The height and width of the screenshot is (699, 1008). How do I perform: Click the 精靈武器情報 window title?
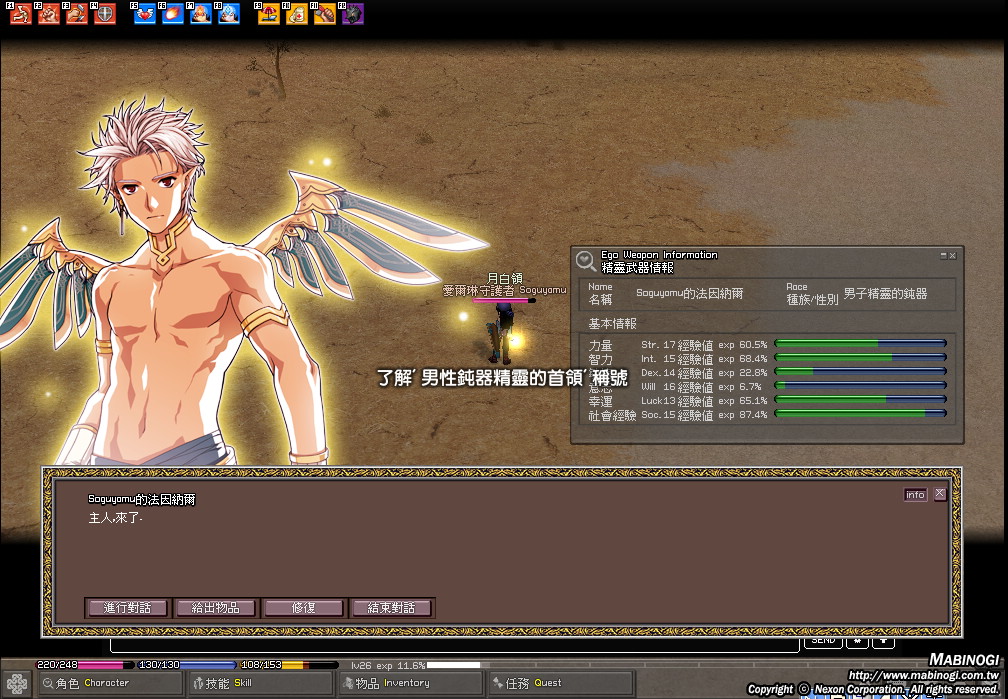637,268
